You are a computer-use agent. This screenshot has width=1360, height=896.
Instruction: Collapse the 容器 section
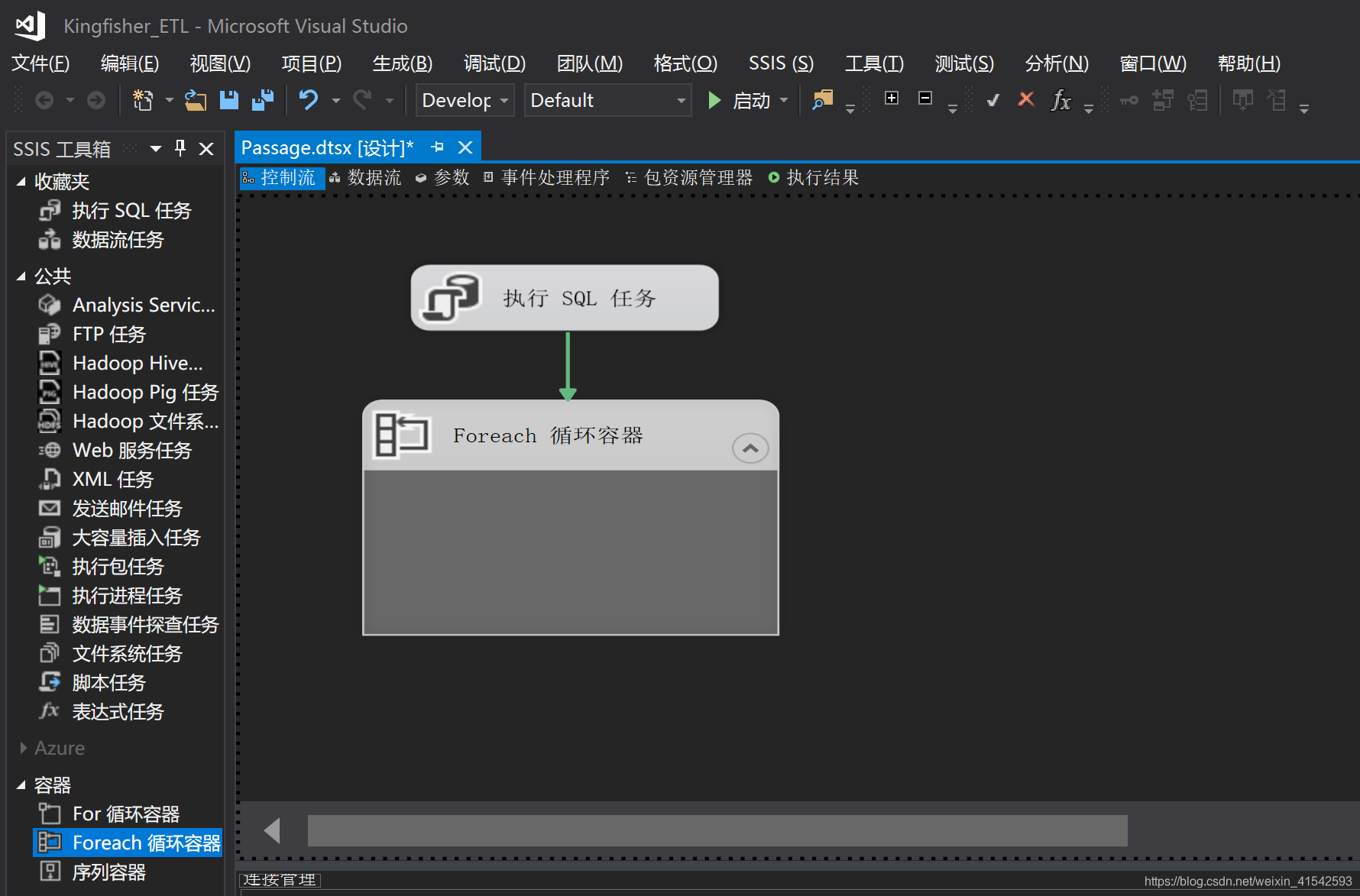tap(21, 785)
